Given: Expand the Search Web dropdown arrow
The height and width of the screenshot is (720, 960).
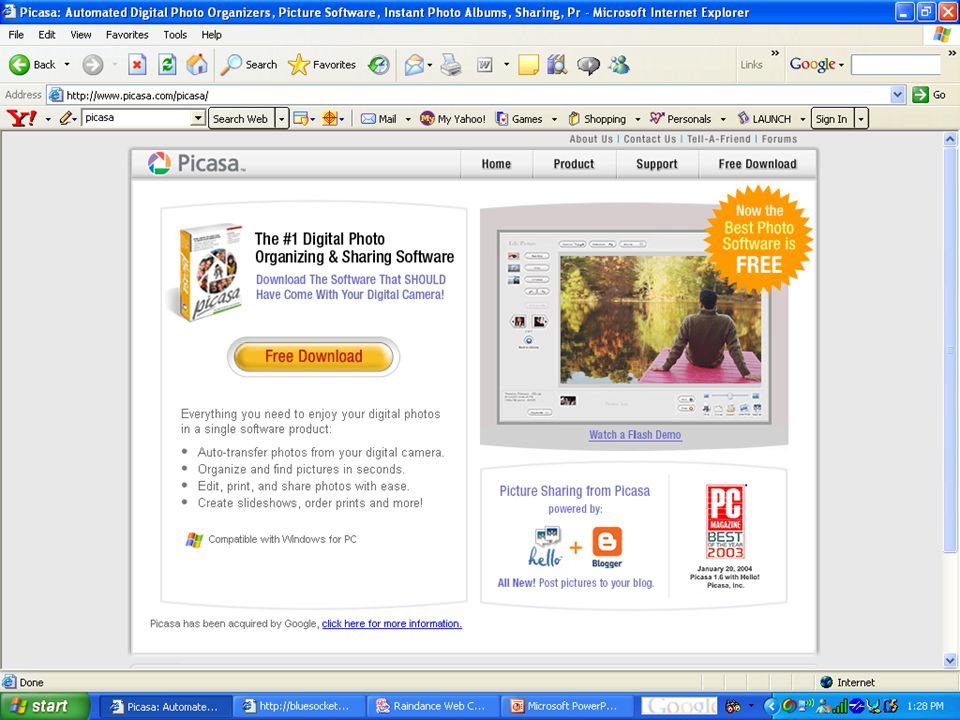Looking at the screenshot, I should [282, 119].
